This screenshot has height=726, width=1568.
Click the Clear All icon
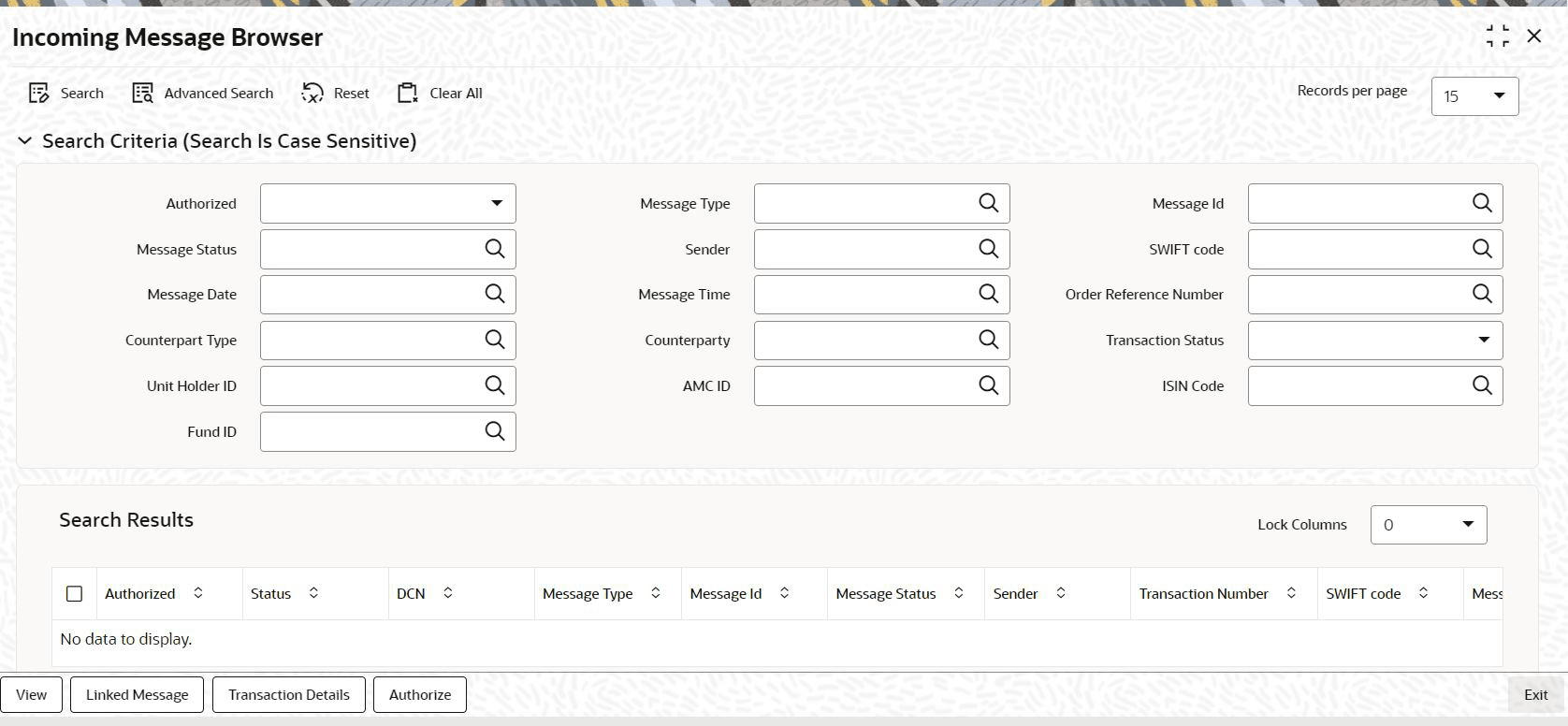pyautogui.click(x=408, y=93)
